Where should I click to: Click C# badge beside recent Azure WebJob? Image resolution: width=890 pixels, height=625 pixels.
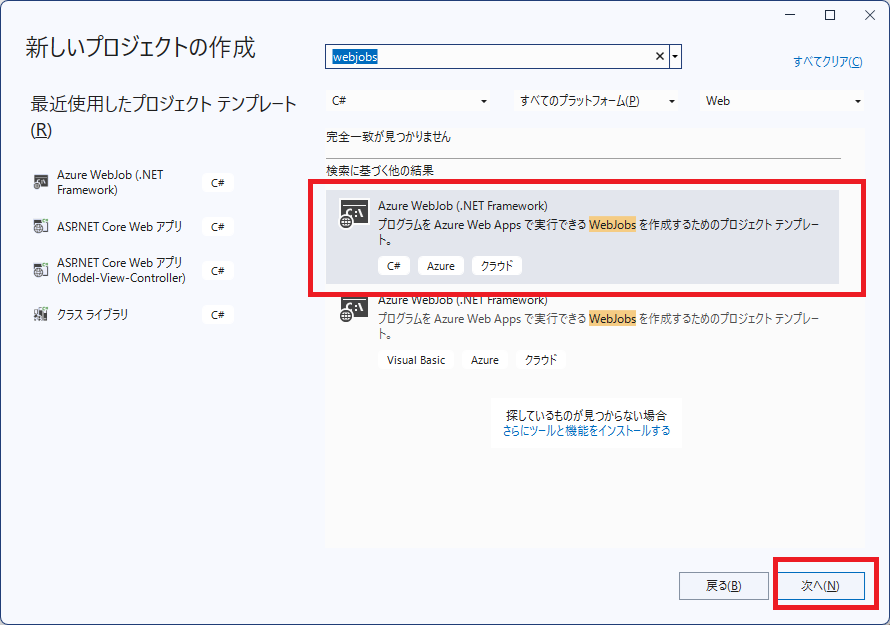pos(217,183)
